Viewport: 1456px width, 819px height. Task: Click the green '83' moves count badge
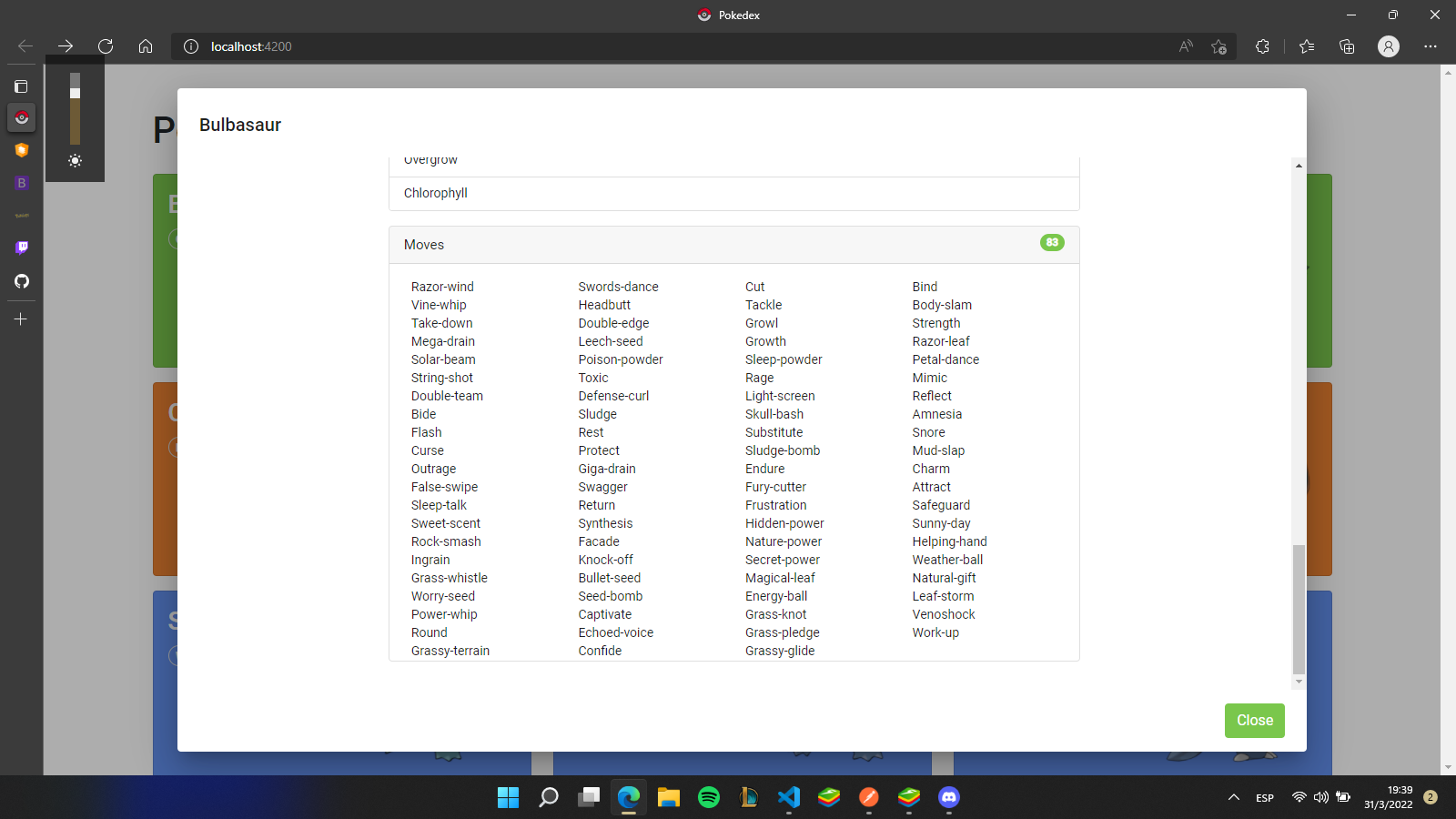coord(1052,243)
